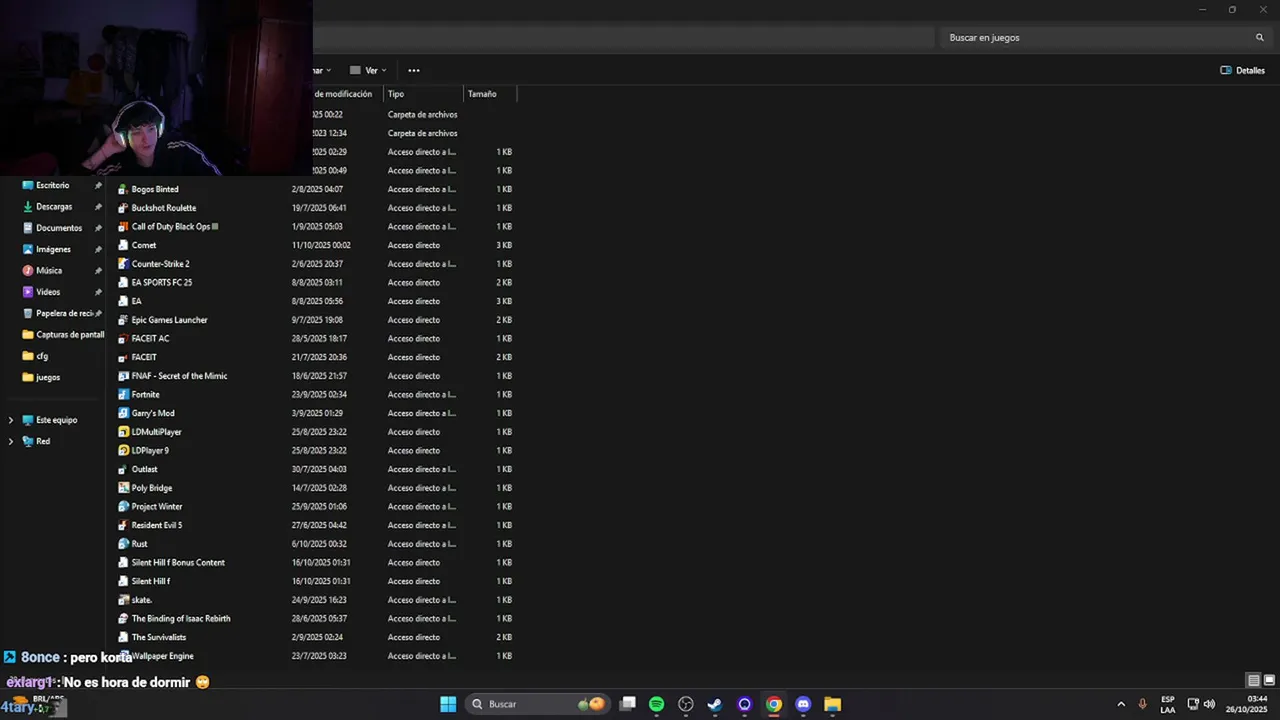The width and height of the screenshot is (1280, 720).
Task: Open Google Chrome from the taskbar
Action: click(774, 704)
